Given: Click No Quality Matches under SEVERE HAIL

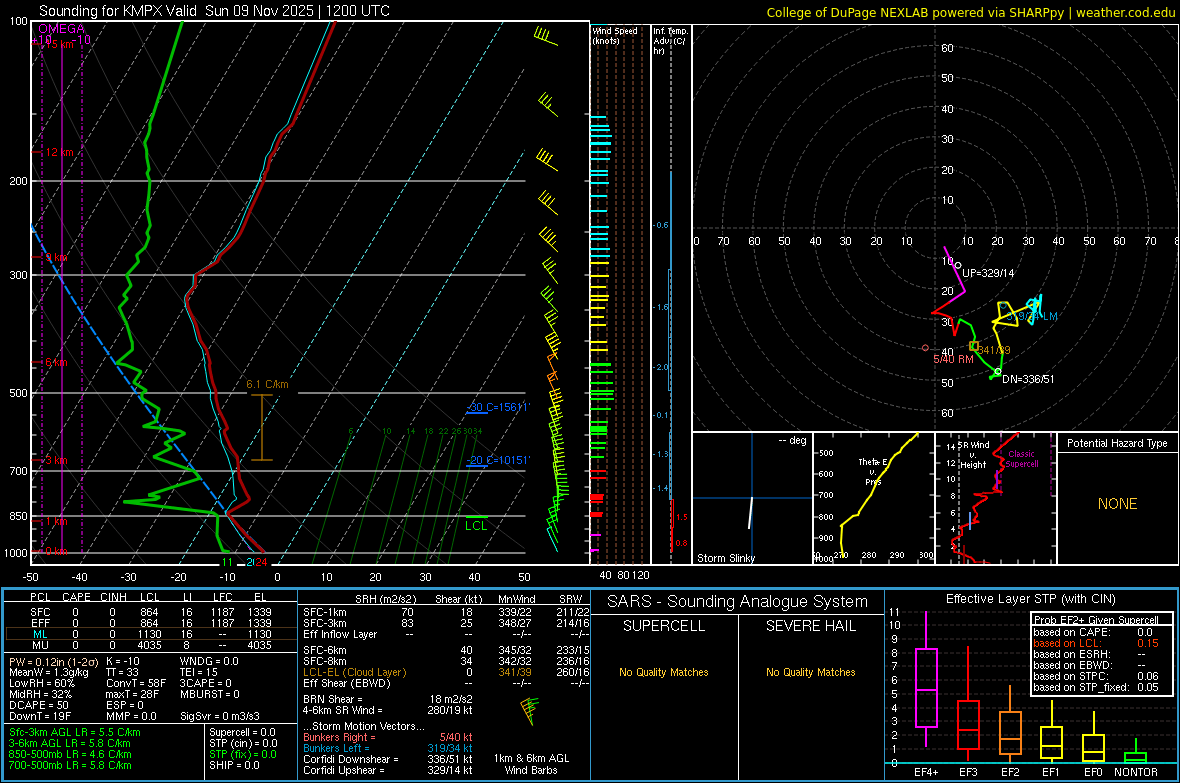Looking at the screenshot, I should point(810,672).
